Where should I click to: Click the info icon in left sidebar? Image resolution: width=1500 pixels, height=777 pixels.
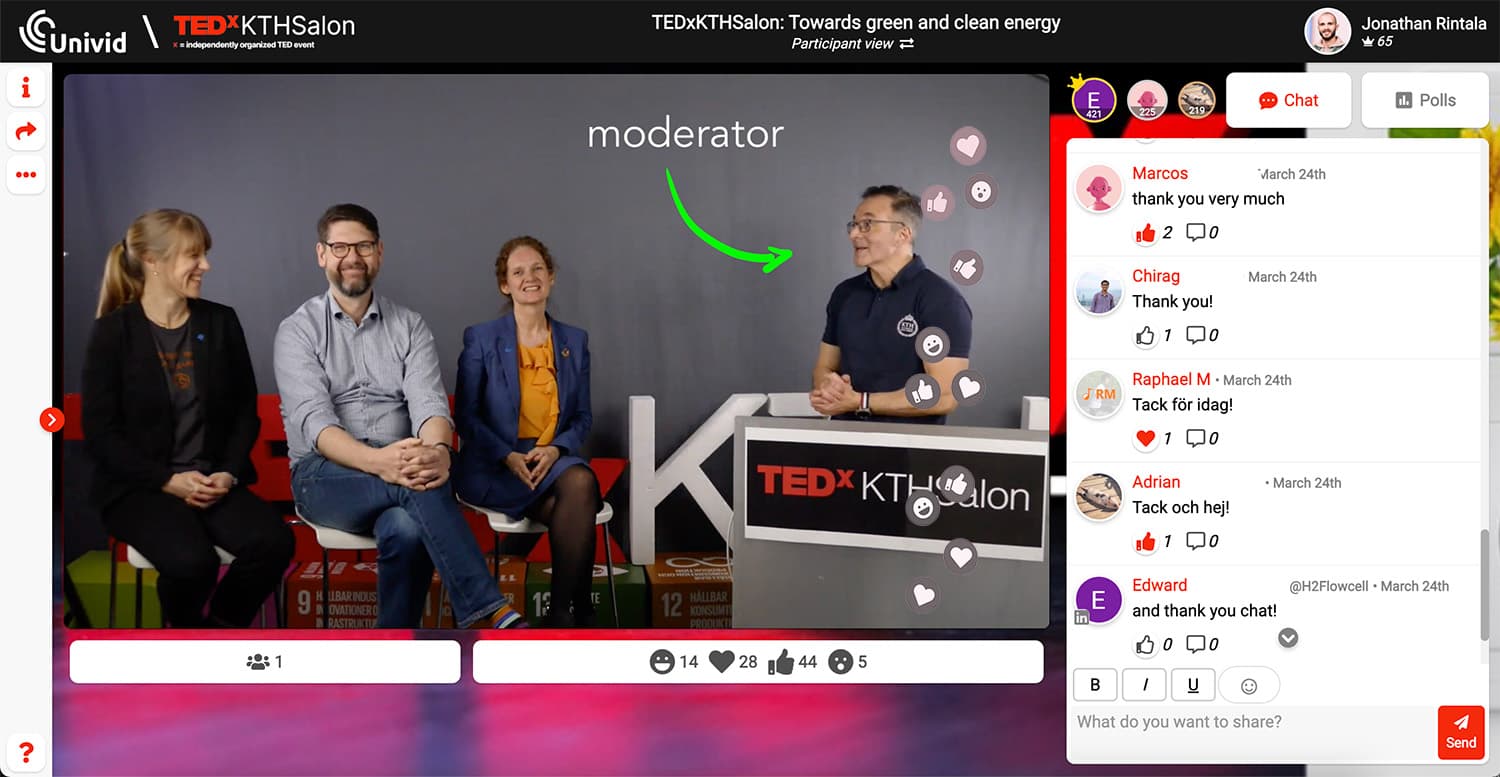click(26, 88)
